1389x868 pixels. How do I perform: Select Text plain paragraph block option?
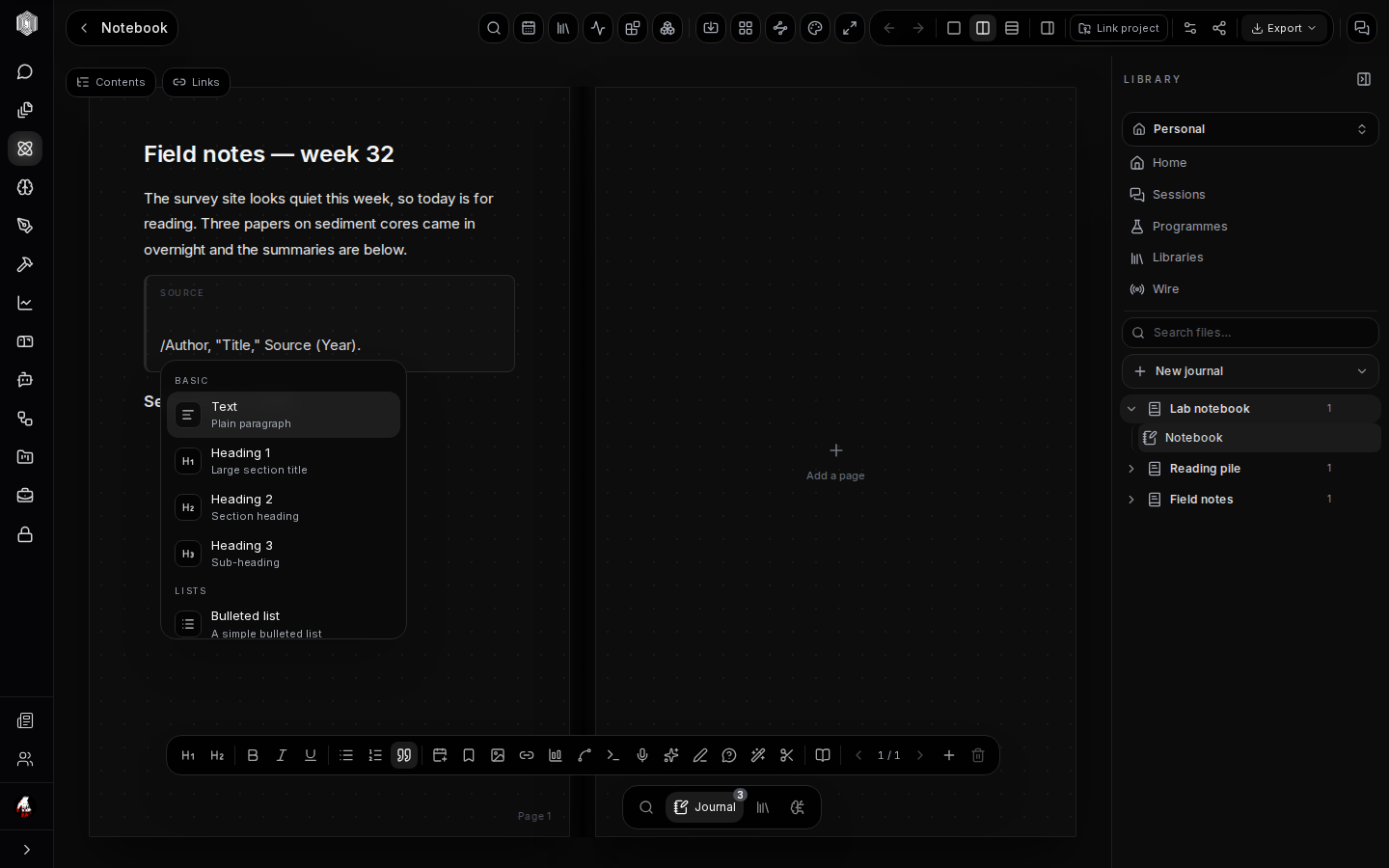tap(284, 415)
